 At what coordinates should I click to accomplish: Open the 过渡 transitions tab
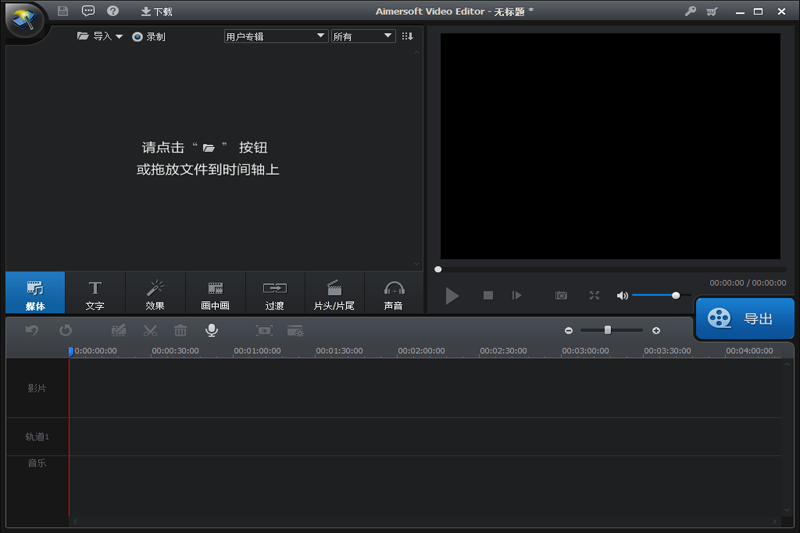[x=275, y=294]
